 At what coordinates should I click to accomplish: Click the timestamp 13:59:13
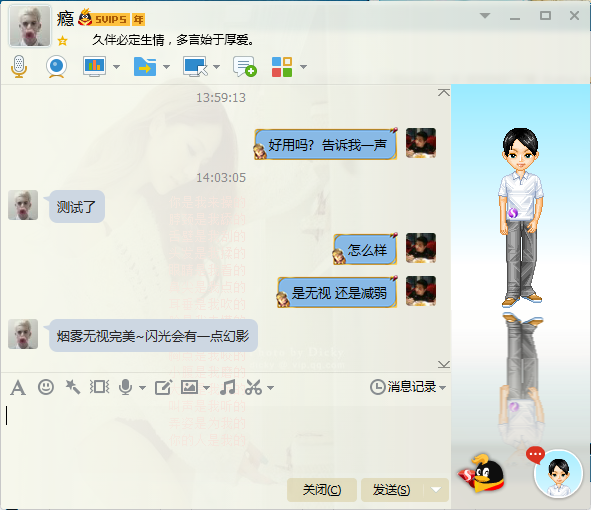tap(221, 98)
